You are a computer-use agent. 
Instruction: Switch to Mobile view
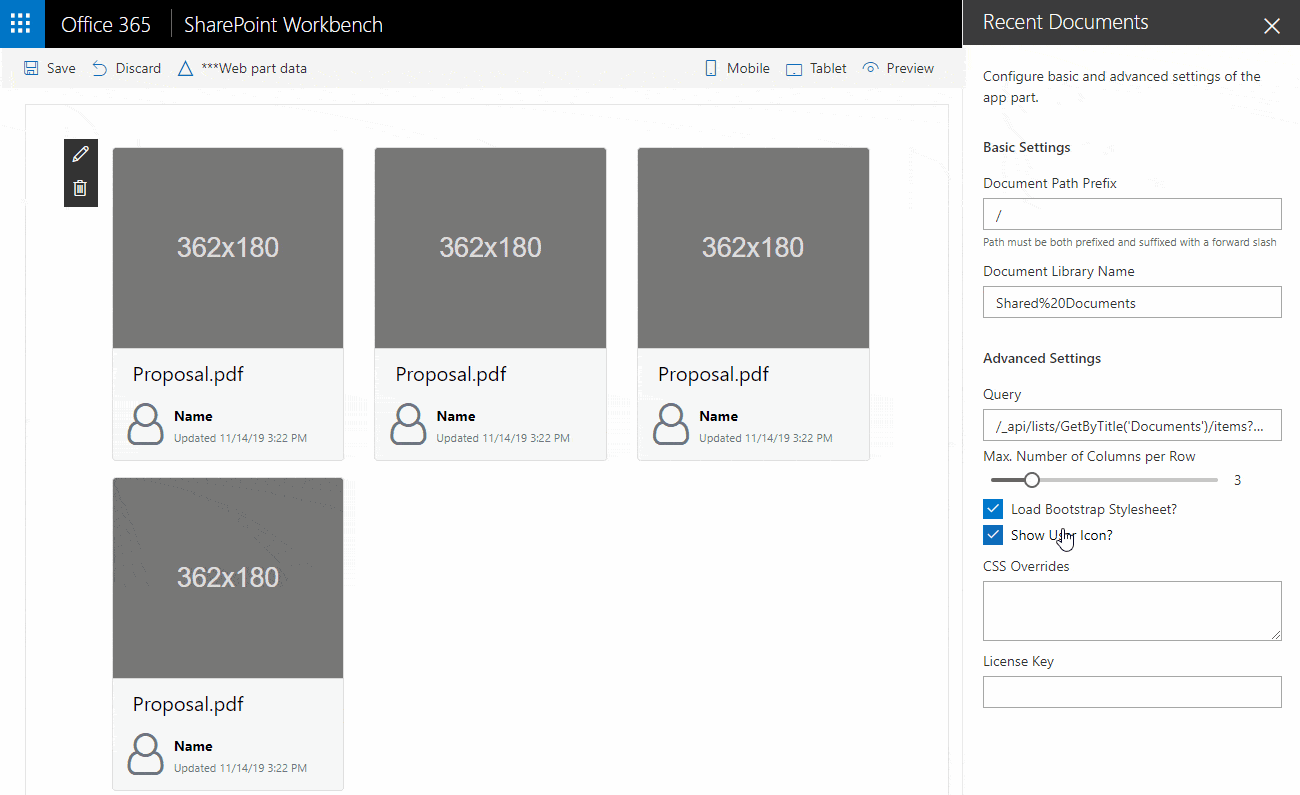pos(737,69)
